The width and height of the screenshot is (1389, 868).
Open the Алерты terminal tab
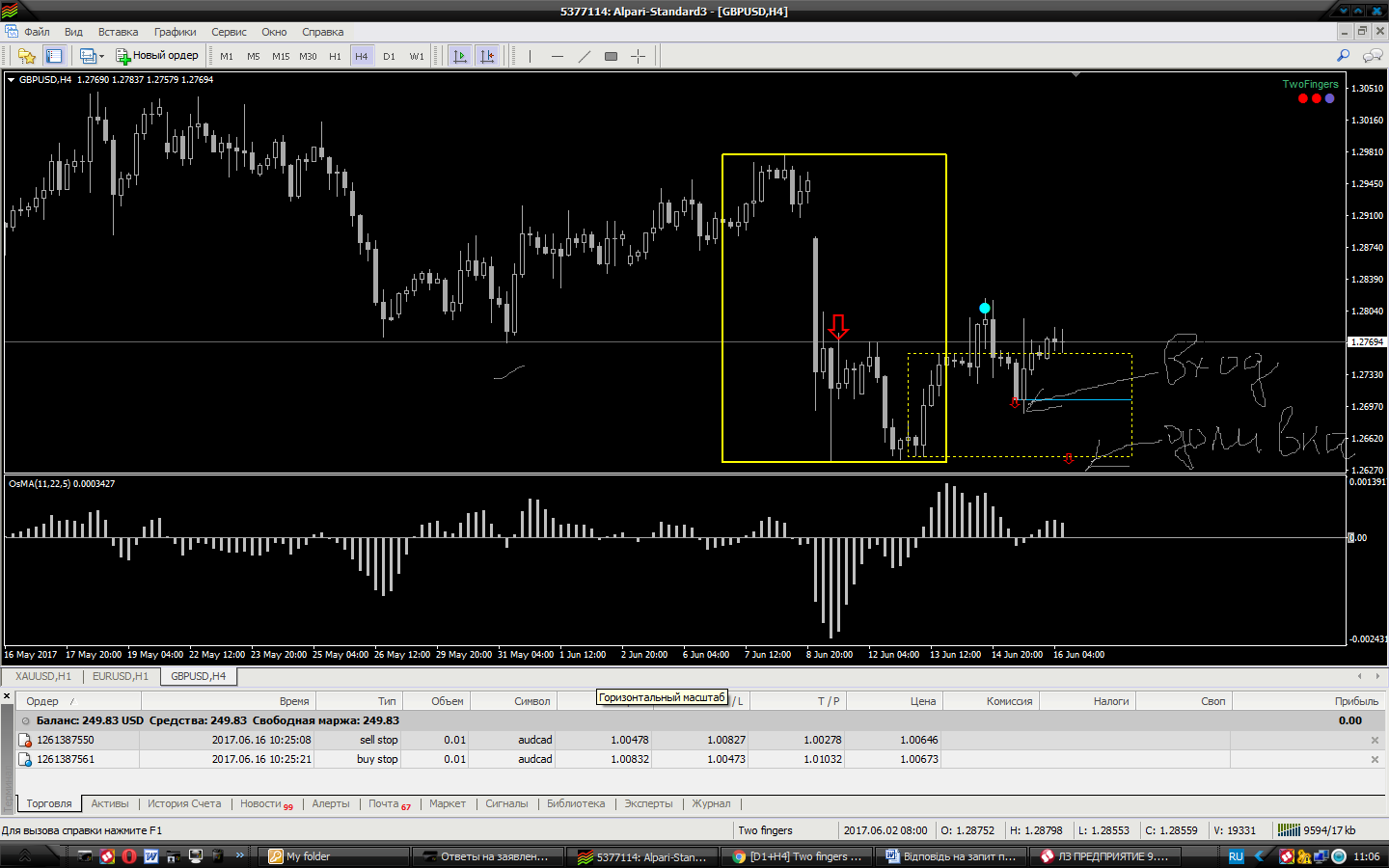(331, 803)
